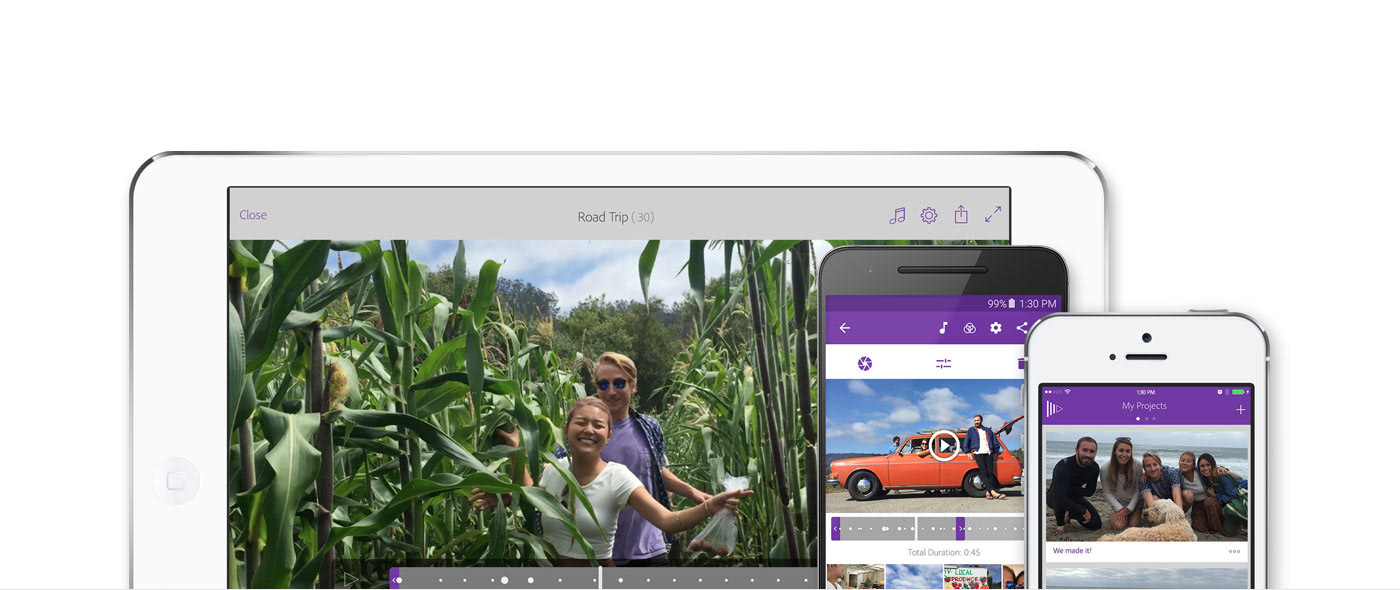Screen dimensions: 1400x590
Task: Expand the iPad video to fullscreen
Action: [993, 214]
